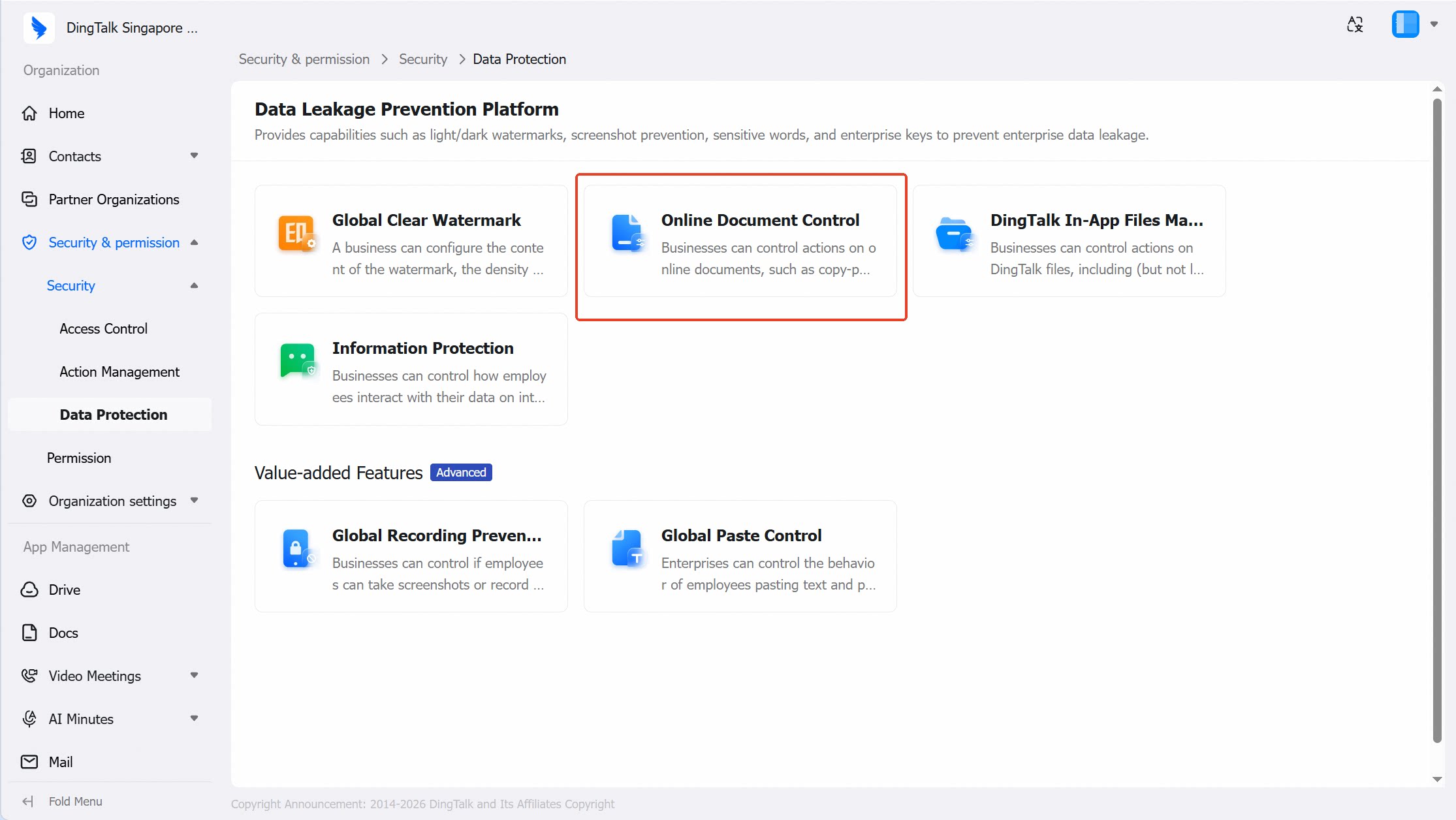1456x820 pixels.
Task: Click the Online Document Control blue icon
Action: click(627, 233)
